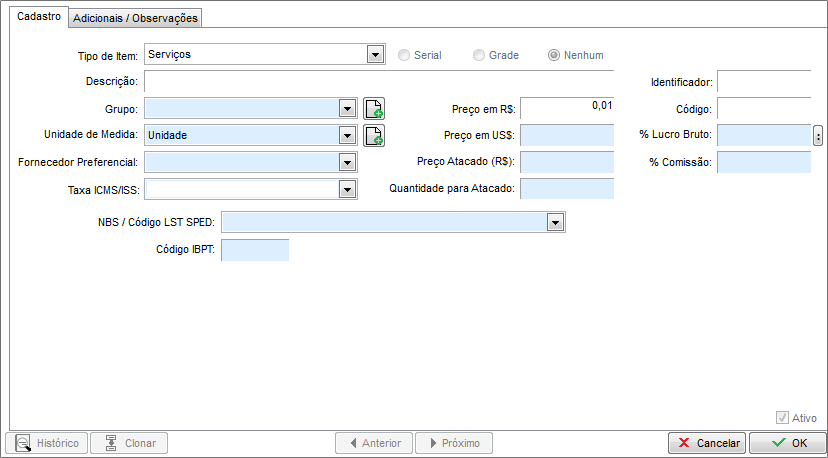Toggle the Ativo checkbox

coord(782,418)
